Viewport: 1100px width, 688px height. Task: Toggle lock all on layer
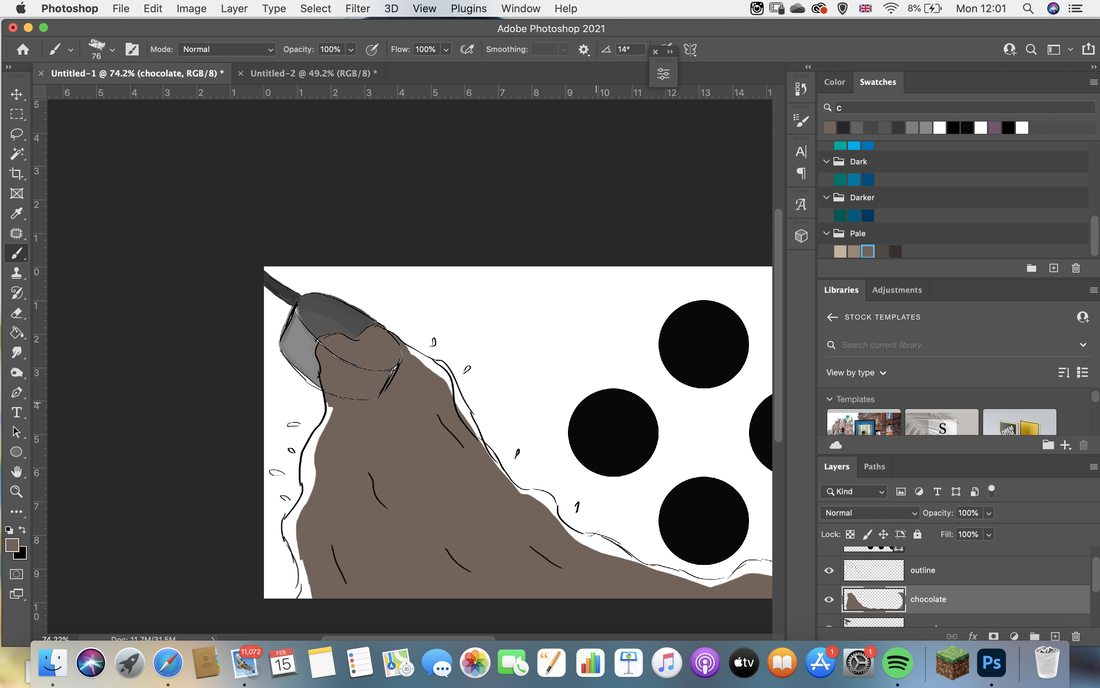[x=917, y=534]
